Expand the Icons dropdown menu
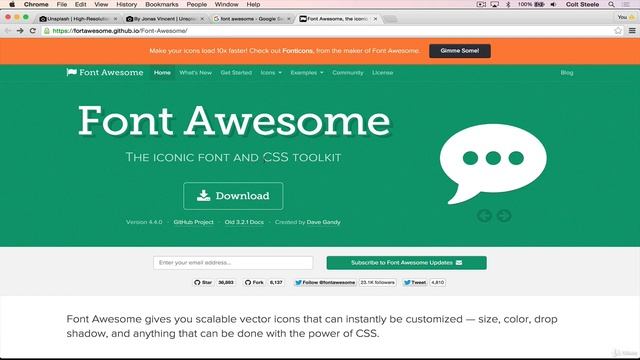Viewport: 640px width, 360px height. click(271, 73)
